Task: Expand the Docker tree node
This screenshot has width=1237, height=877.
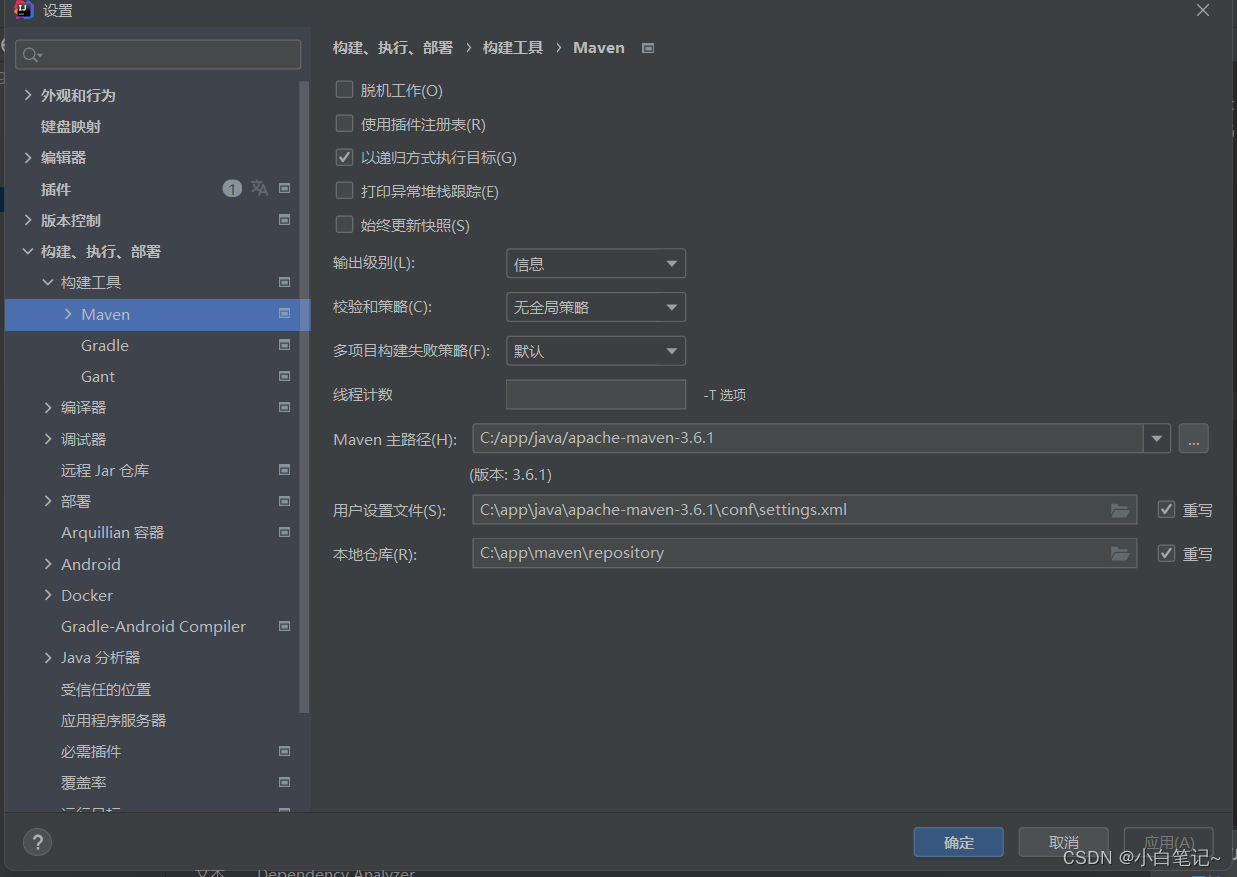Action: [x=48, y=595]
